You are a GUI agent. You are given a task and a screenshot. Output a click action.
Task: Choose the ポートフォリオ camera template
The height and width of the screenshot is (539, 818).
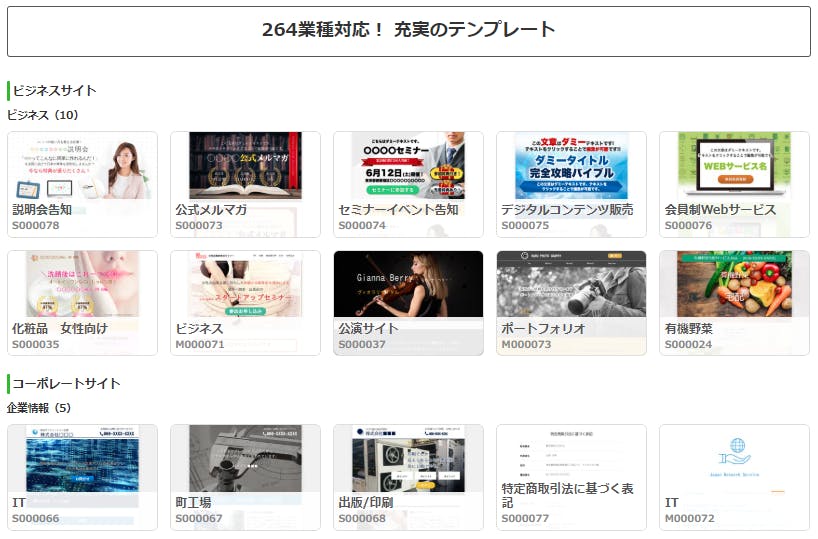pyautogui.click(x=571, y=302)
